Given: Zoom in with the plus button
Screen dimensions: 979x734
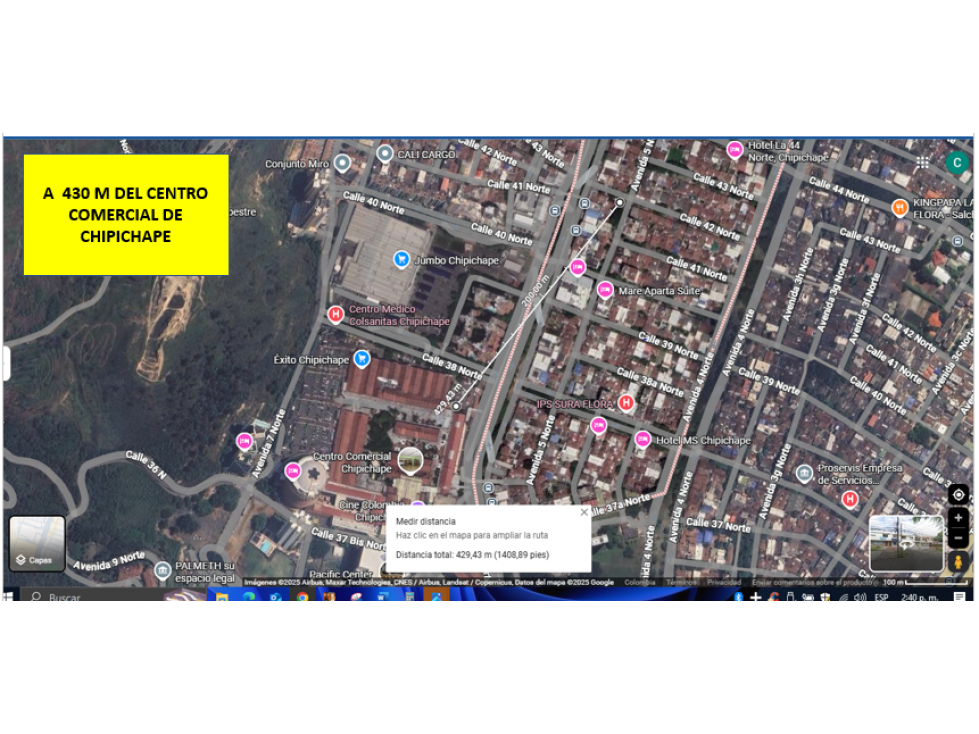Looking at the screenshot, I should click(958, 518).
